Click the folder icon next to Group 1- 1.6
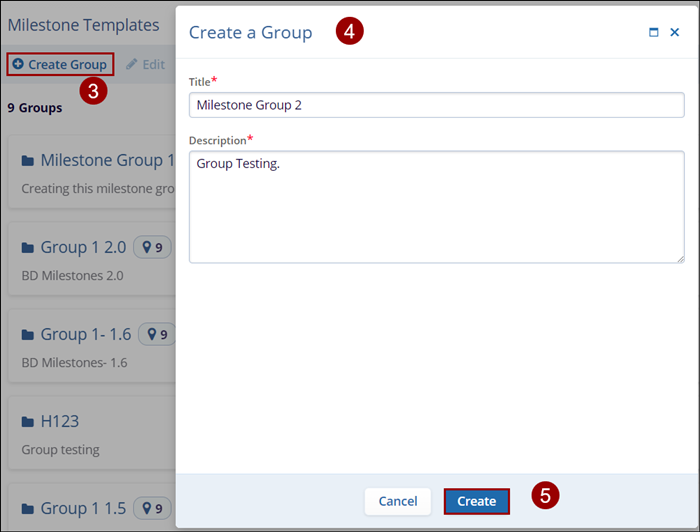This screenshot has height=532, width=700. click(27, 335)
